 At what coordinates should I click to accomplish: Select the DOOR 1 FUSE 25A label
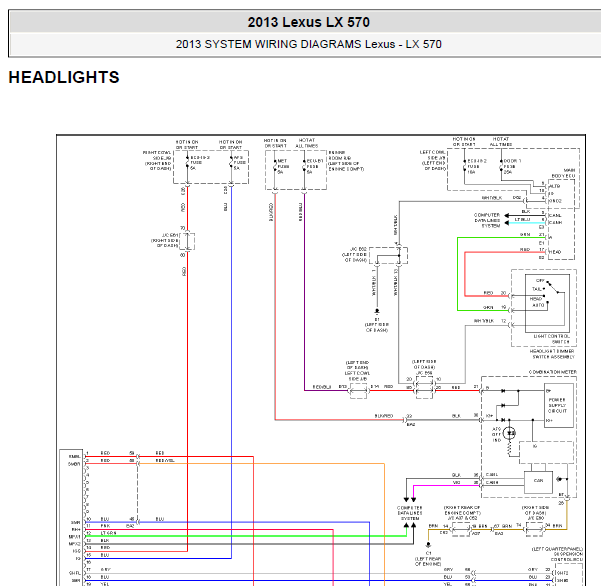point(512,166)
